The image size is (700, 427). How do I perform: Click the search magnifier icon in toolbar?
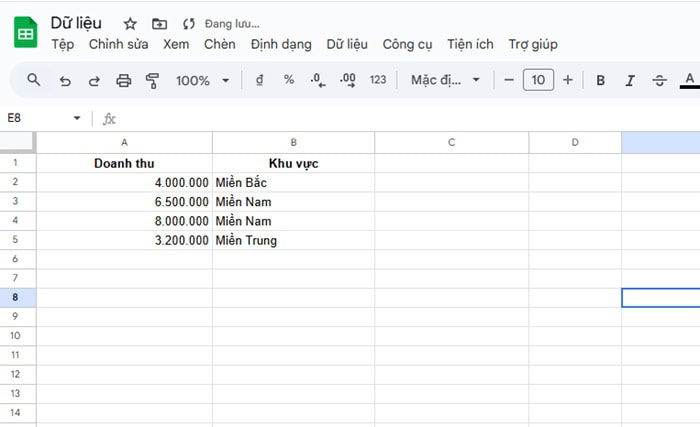(34, 80)
